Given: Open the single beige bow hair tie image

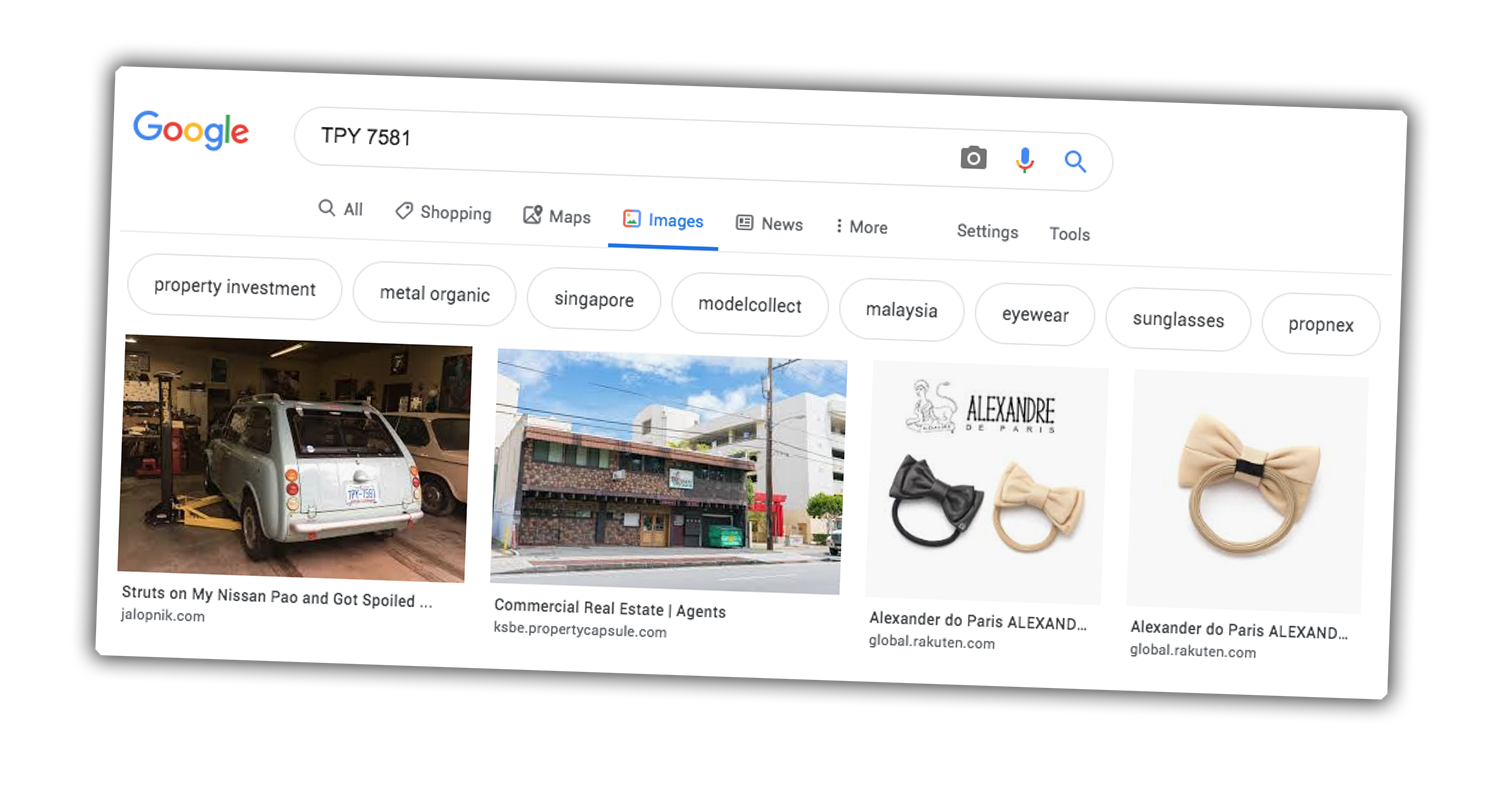Looking at the screenshot, I should tap(1247, 492).
